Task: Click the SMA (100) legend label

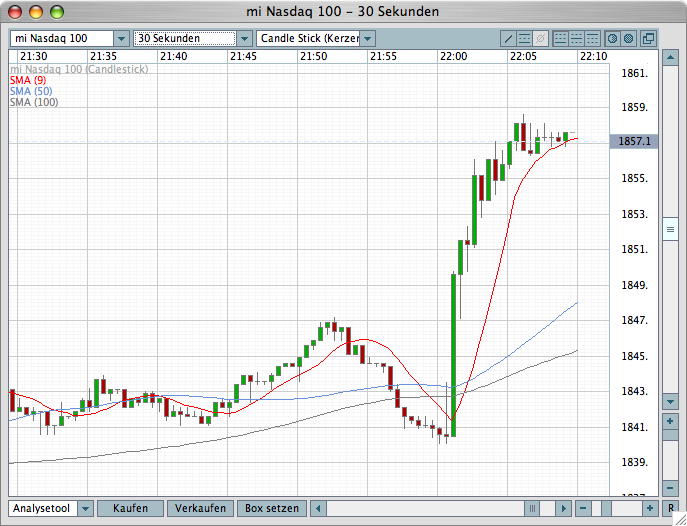Action: click(x=34, y=102)
